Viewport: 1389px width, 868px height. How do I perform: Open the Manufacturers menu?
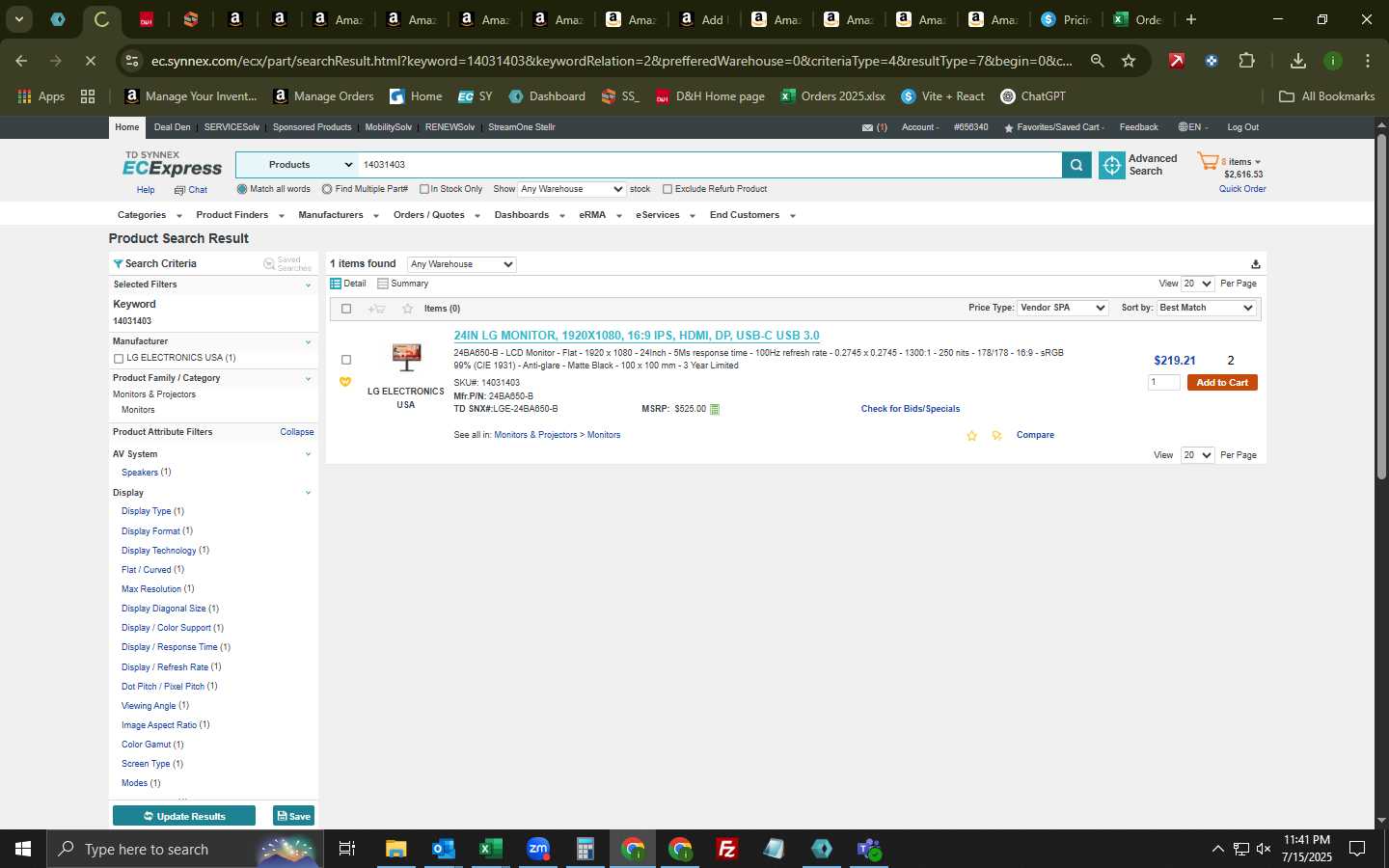[x=339, y=215]
